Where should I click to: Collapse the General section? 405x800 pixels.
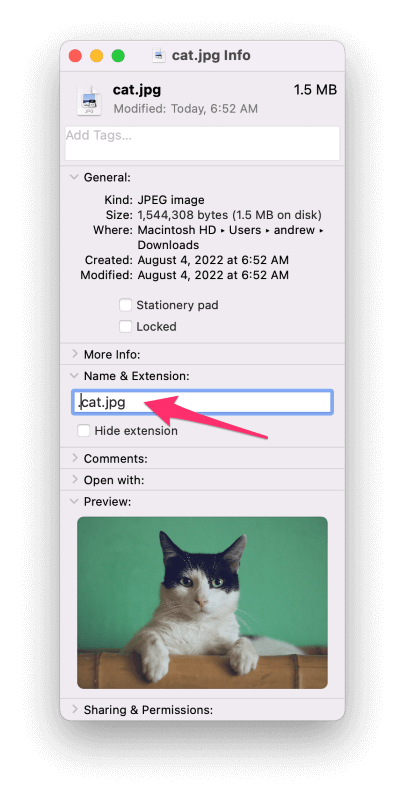tap(74, 178)
